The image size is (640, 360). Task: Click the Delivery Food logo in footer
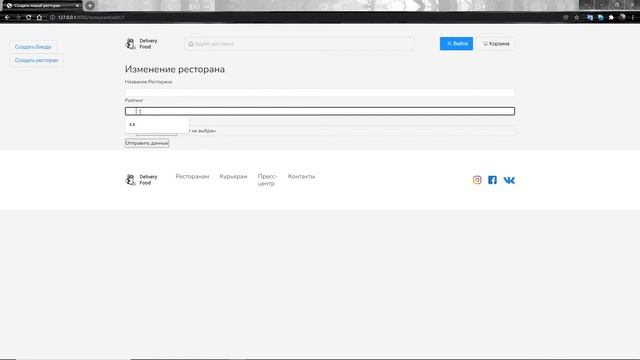141,180
